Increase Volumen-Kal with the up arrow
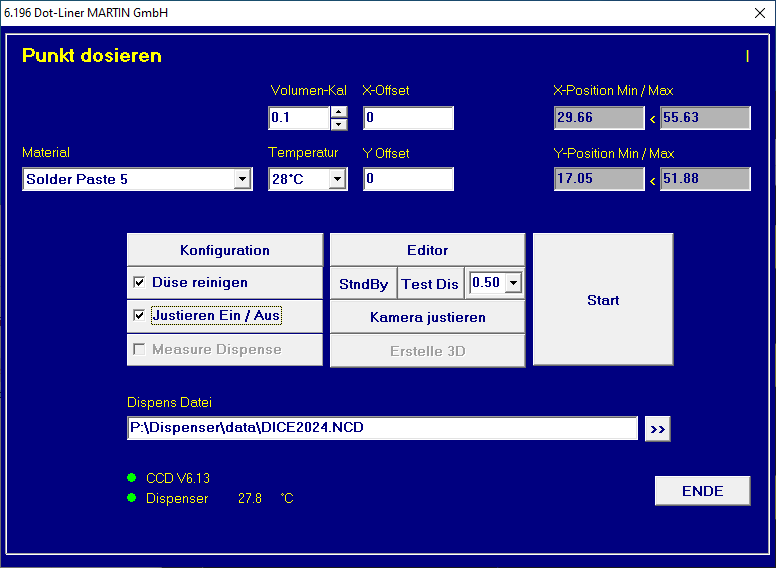 point(339,112)
